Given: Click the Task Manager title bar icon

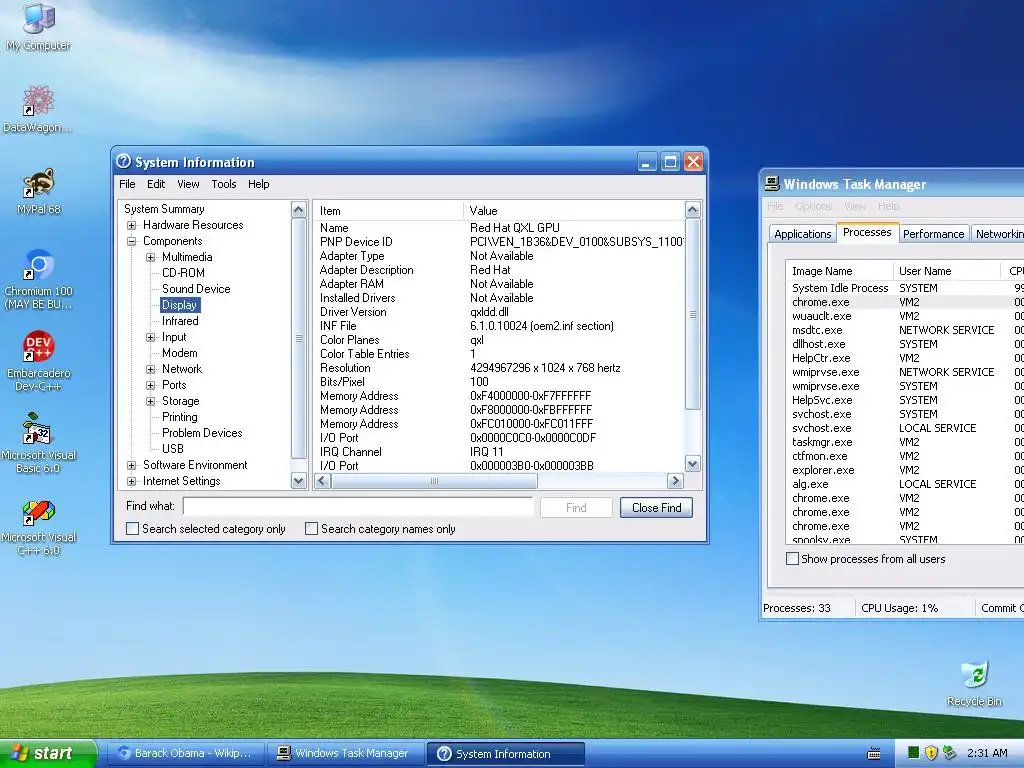Looking at the screenshot, I should 772,184.
